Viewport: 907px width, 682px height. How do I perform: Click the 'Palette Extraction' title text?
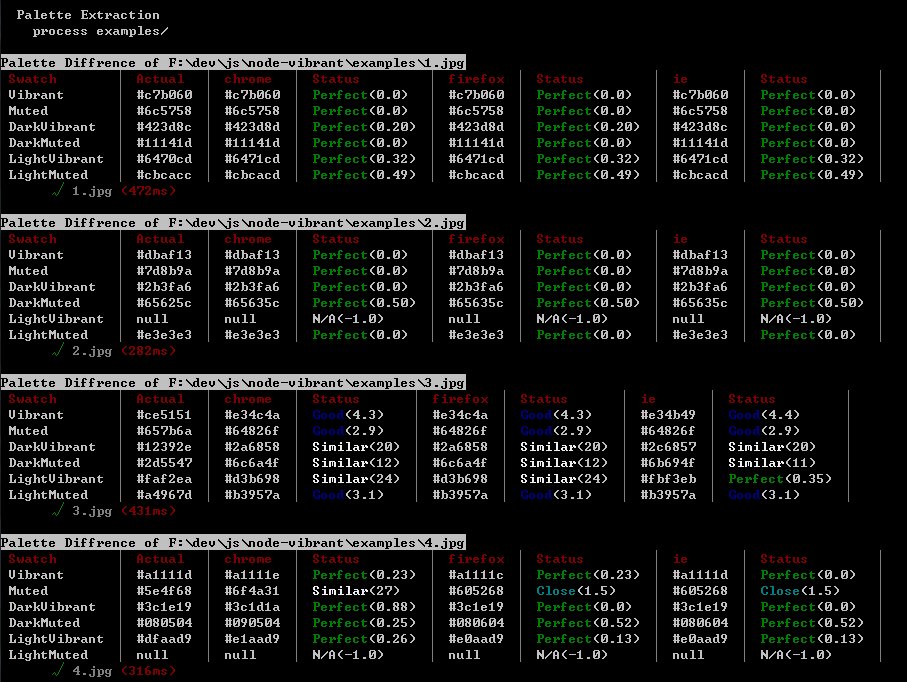pos(88,15)
